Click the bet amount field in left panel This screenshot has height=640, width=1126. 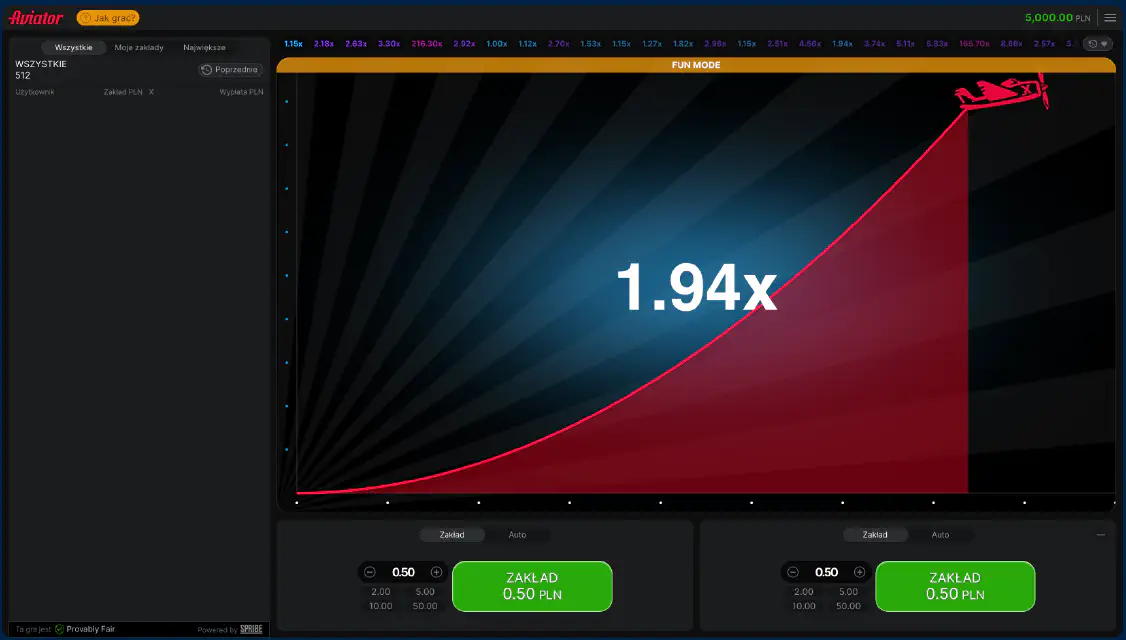coord(403,572)
